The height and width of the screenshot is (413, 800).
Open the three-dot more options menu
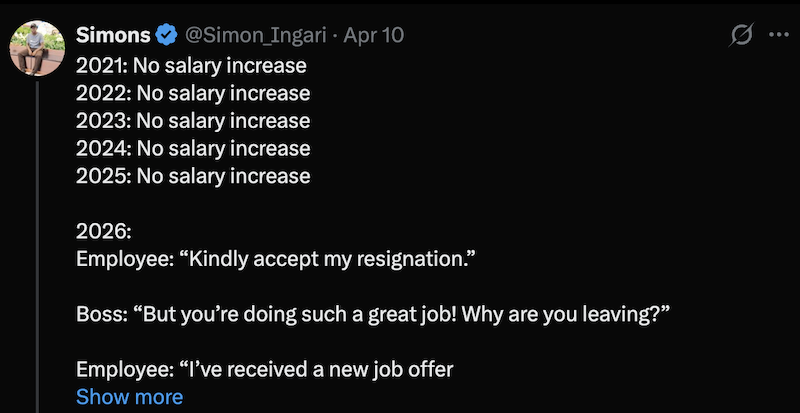pos(778,35)
